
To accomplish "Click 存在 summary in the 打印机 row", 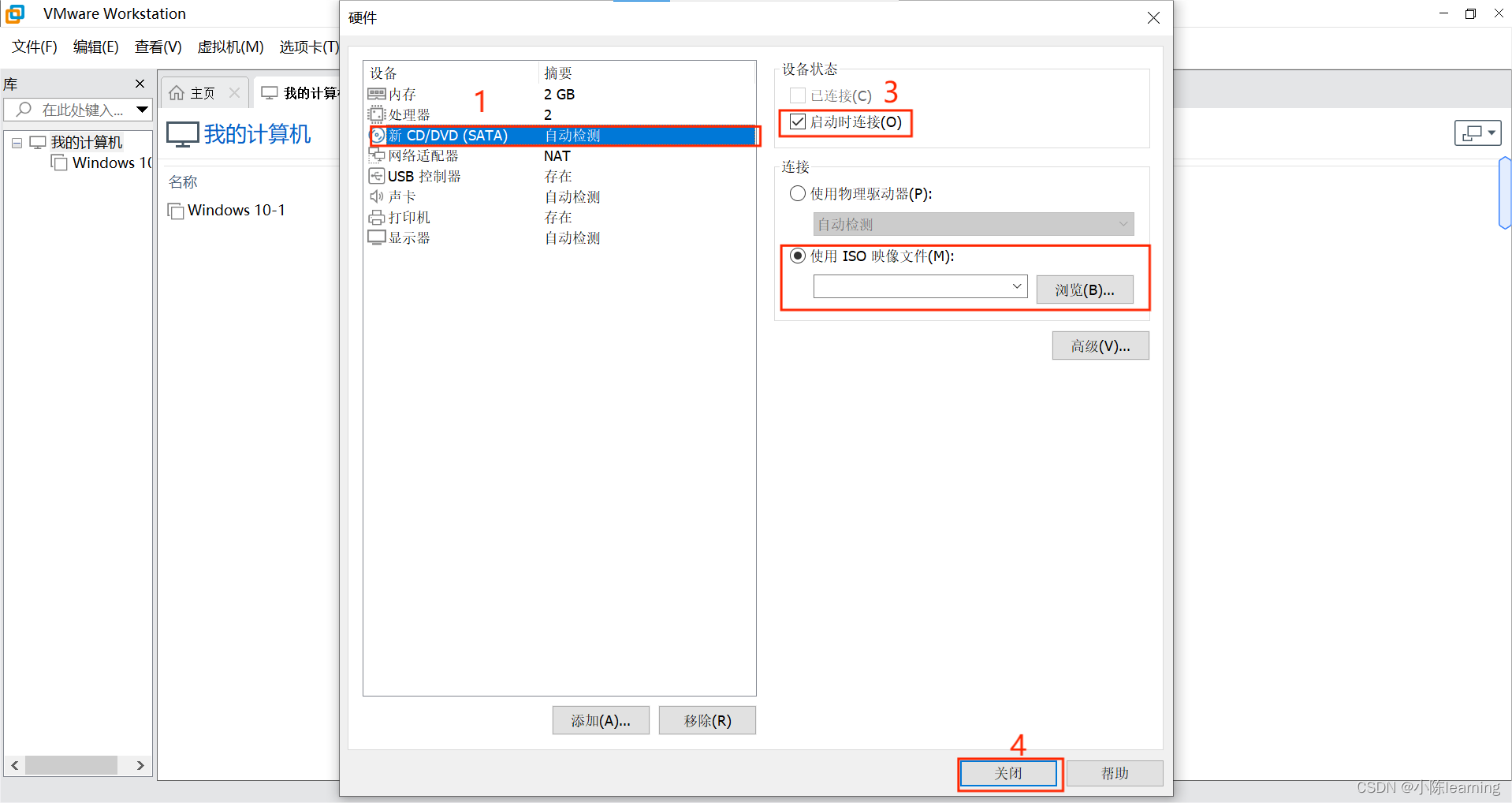I will 558,217.
